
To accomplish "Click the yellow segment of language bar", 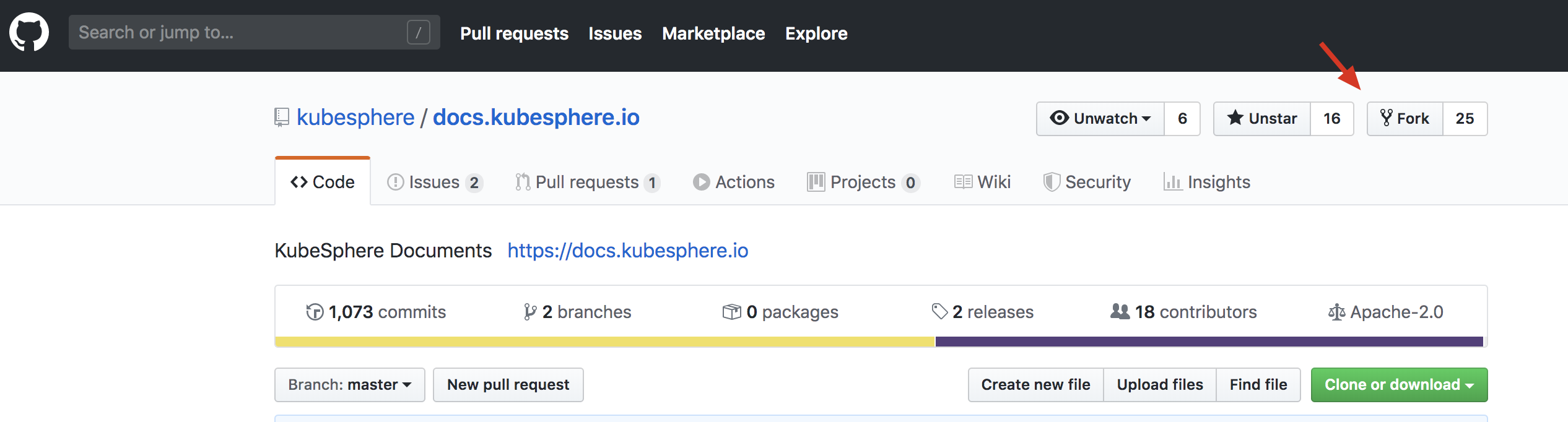I will pyautogui.click(x=604, y=342).
